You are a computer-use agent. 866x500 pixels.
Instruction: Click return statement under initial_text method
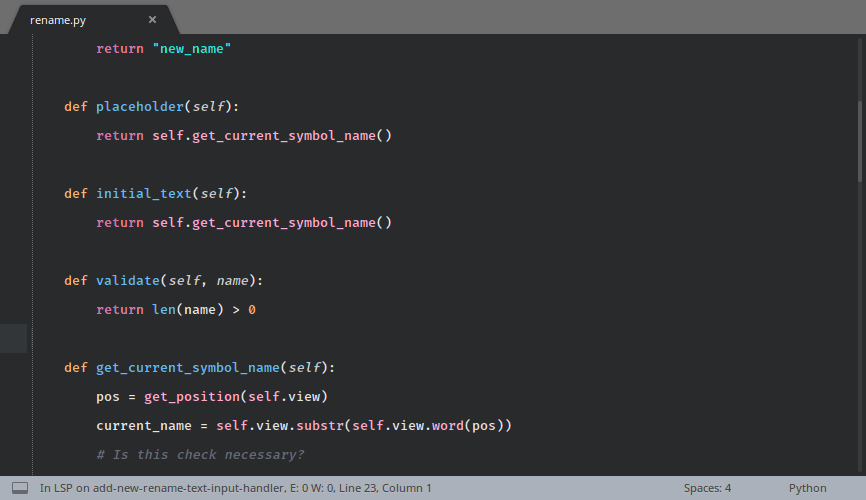(x=244, y=223)
